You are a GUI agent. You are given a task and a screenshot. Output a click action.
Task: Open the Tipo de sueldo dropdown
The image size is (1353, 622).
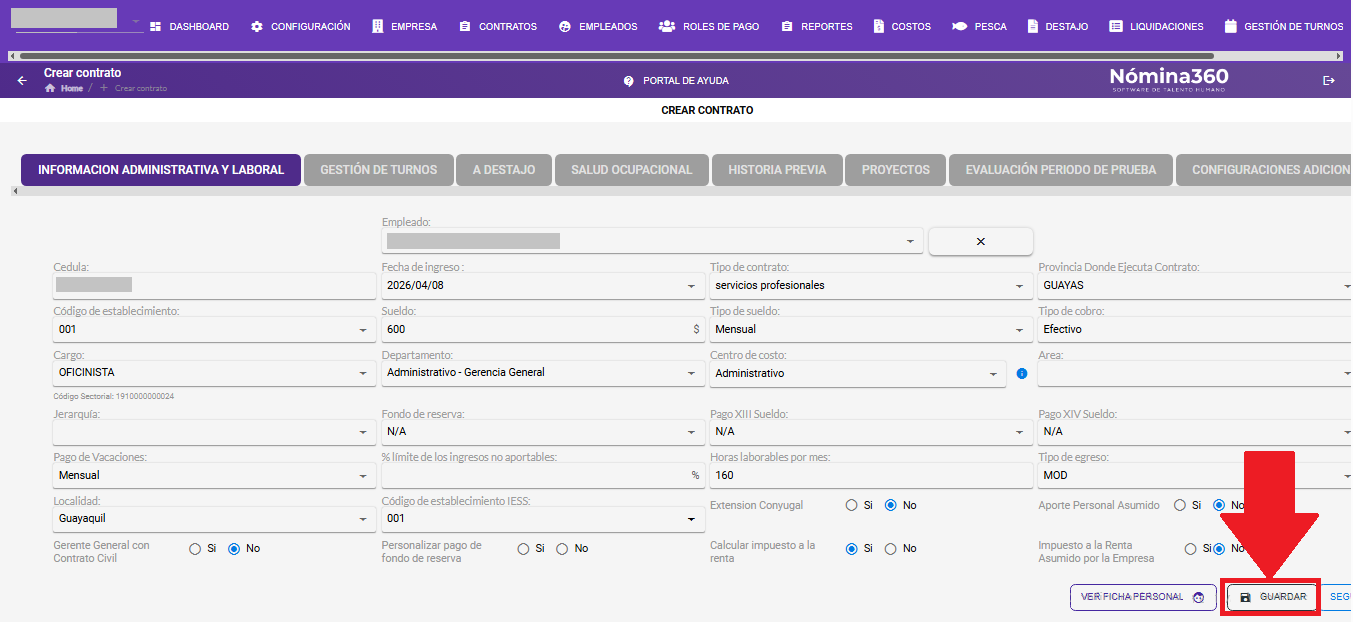[x=871, y=329]
